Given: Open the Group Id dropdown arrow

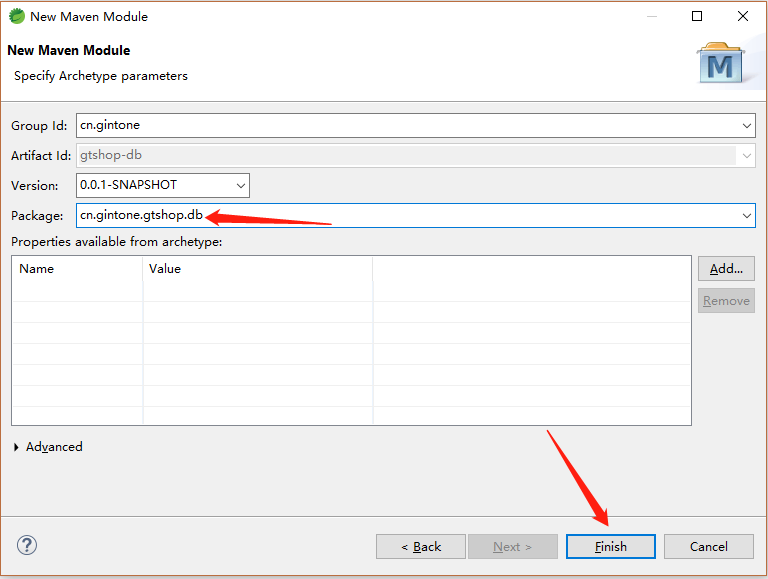Looking at the screenshot, I should (x=746, y=126).
